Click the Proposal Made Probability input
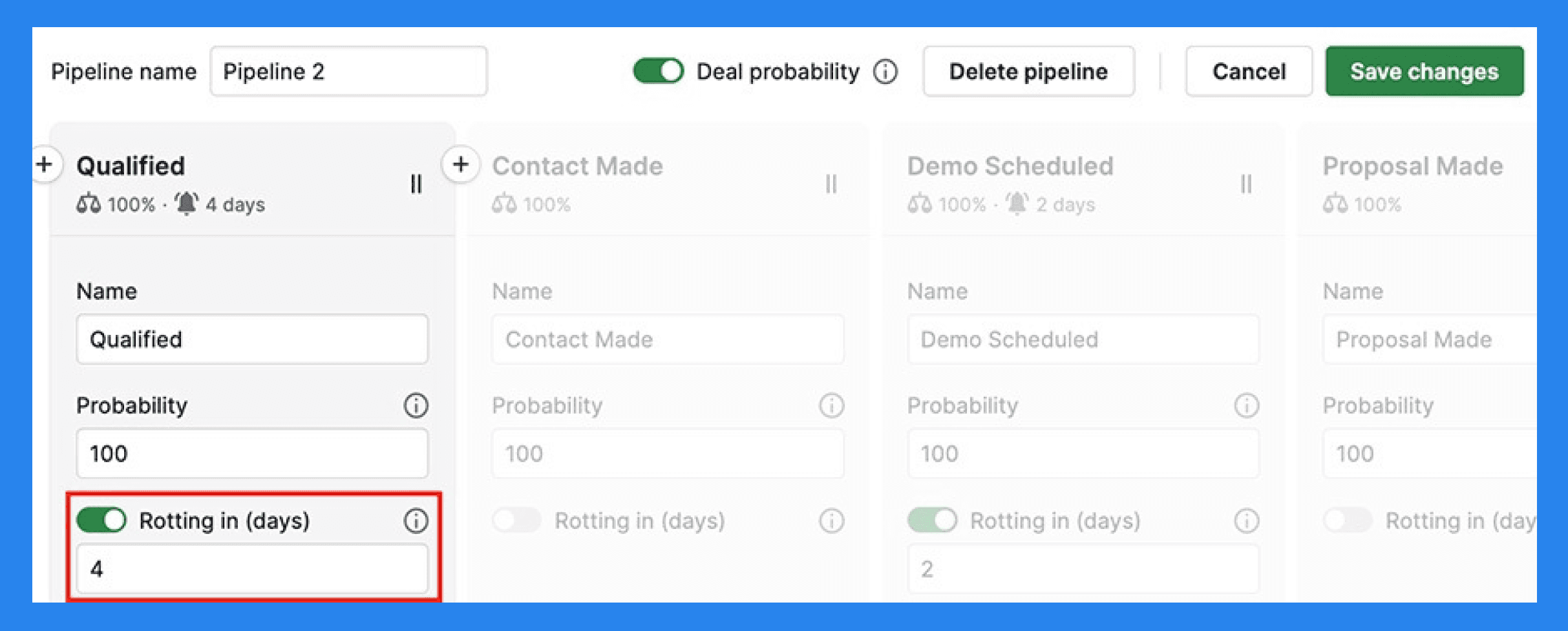Viewport: 1568px width, 631px height. click(1430, 453)
